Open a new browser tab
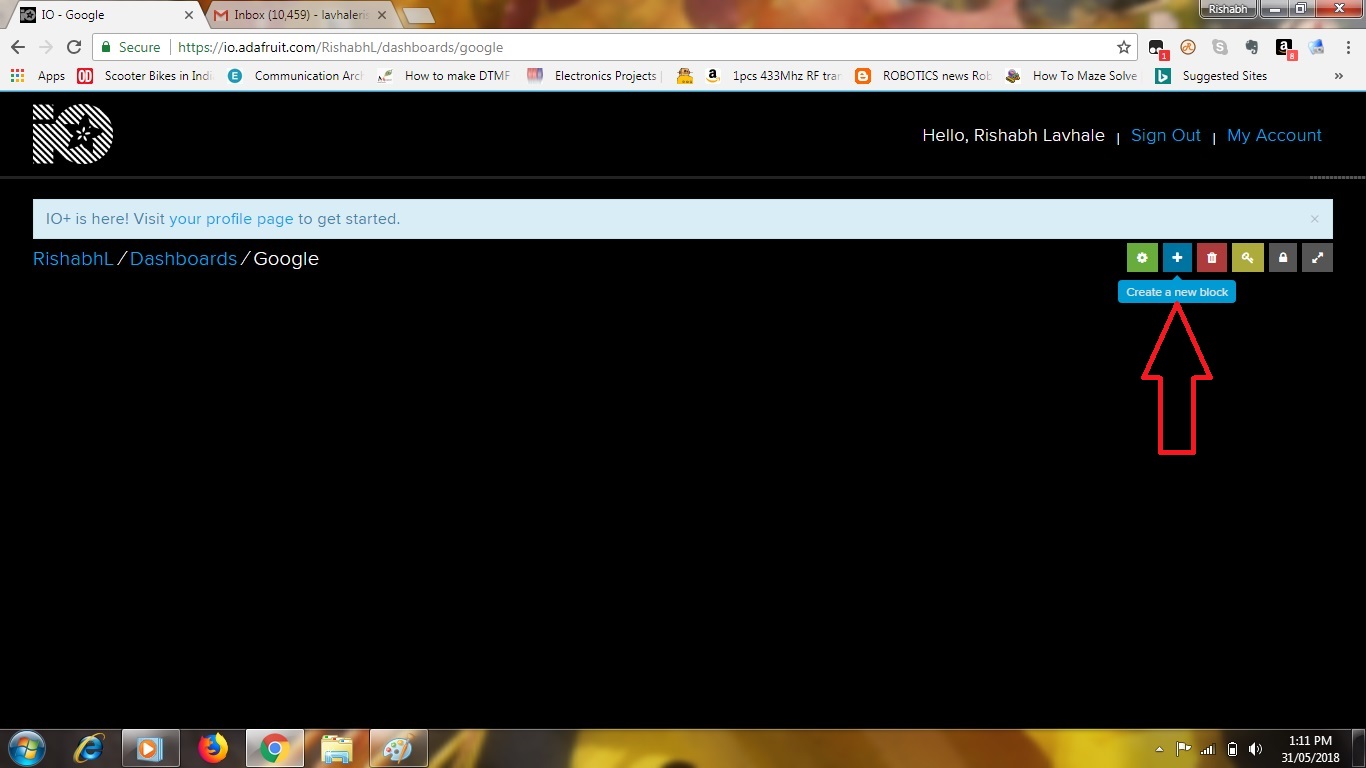This screenshot has width=1366, height=768. coord(418,15)
